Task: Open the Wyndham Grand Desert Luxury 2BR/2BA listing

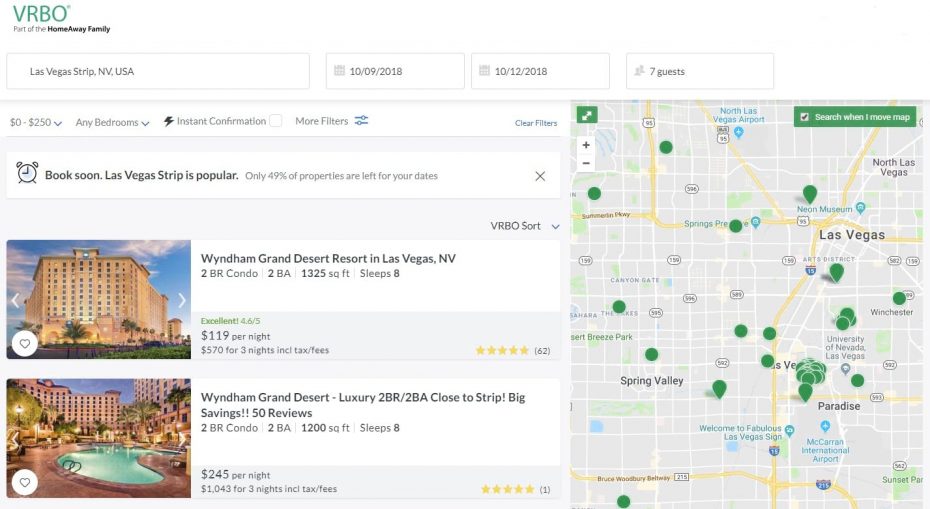Action: 363,405
